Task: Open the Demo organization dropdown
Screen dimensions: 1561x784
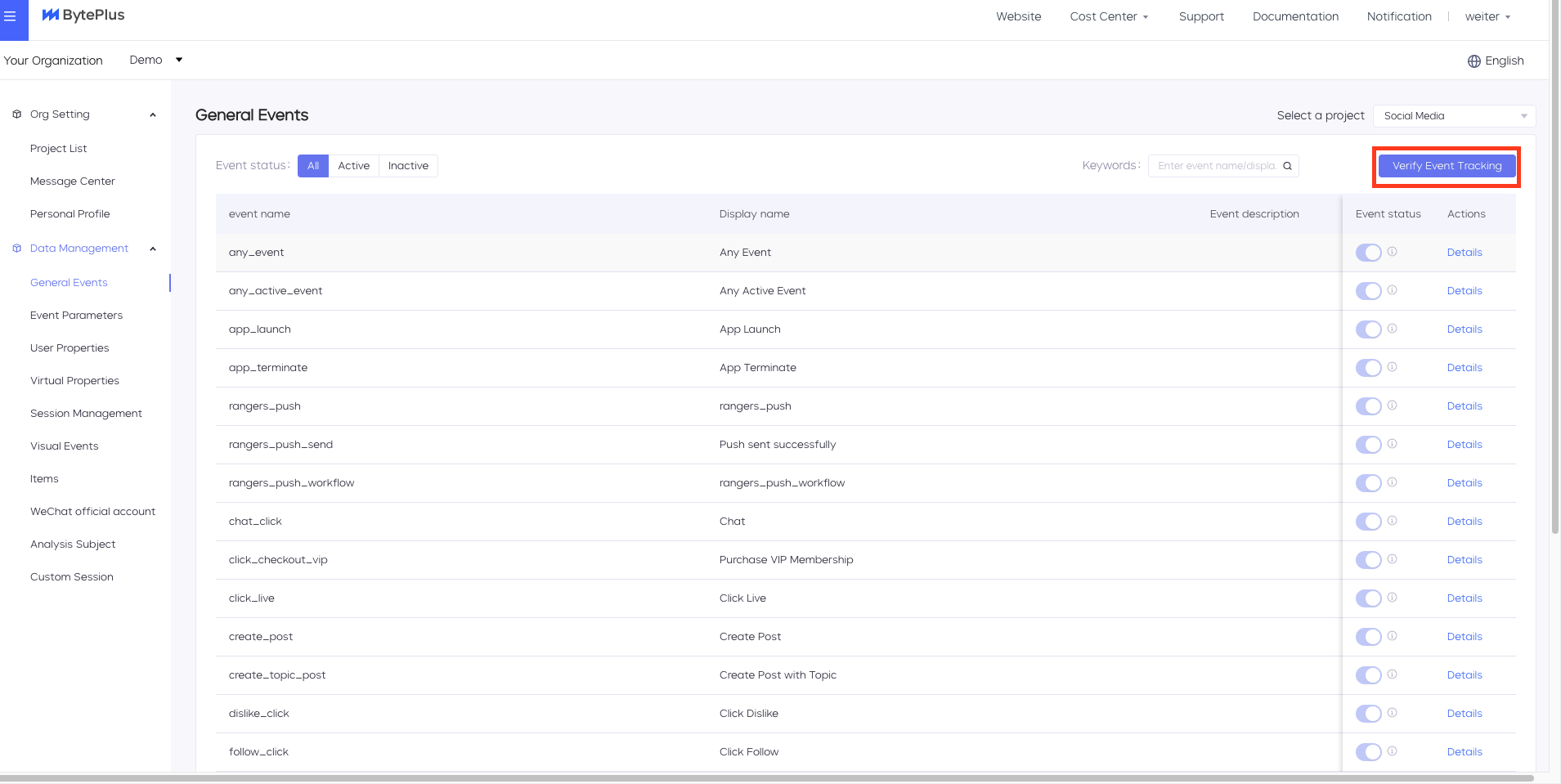Action: pos(155,60)
